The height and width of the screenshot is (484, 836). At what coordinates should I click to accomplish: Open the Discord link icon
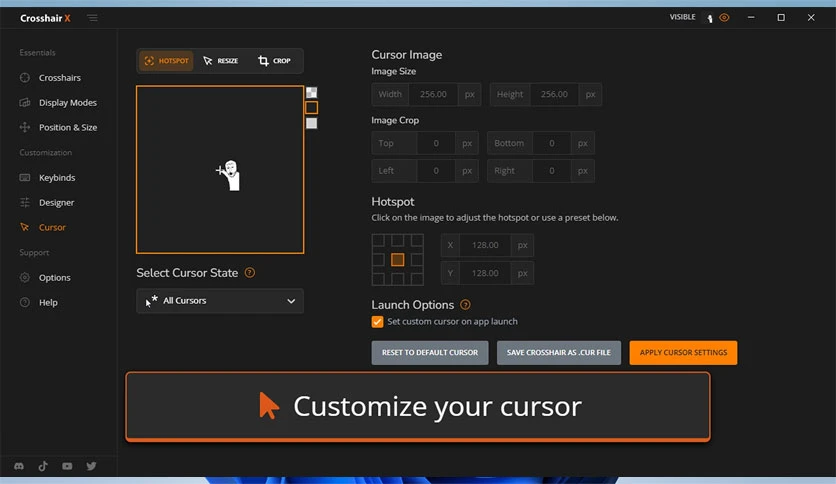[19, 466]
